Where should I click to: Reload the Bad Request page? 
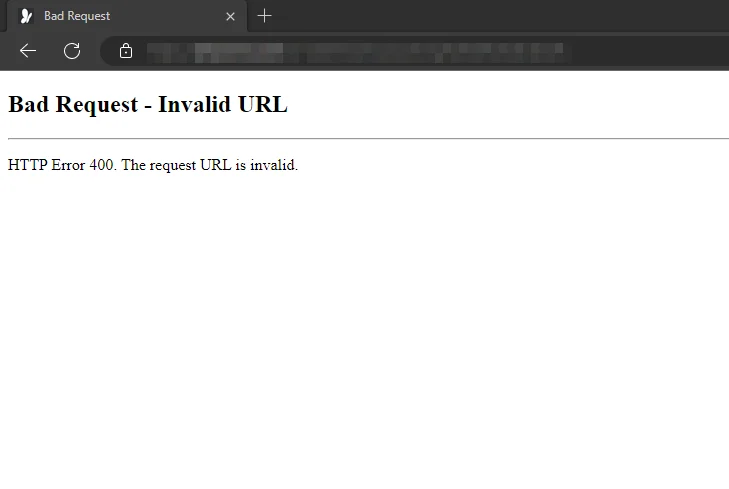tap(72, 51)
